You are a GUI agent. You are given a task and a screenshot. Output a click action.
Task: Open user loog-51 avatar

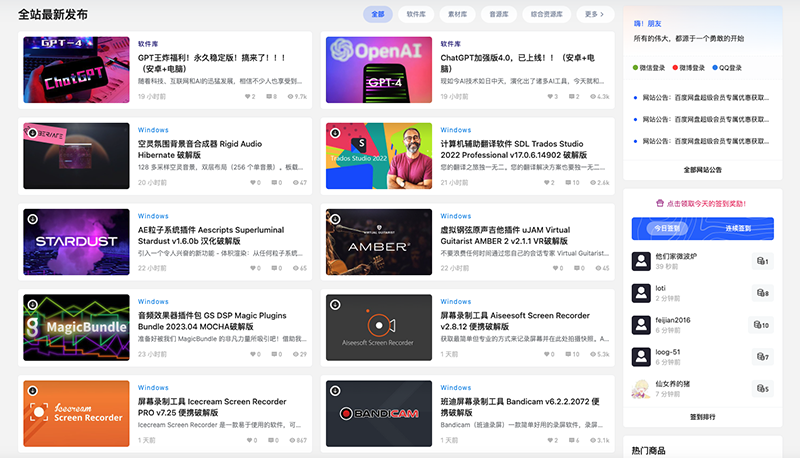(641, 357)
